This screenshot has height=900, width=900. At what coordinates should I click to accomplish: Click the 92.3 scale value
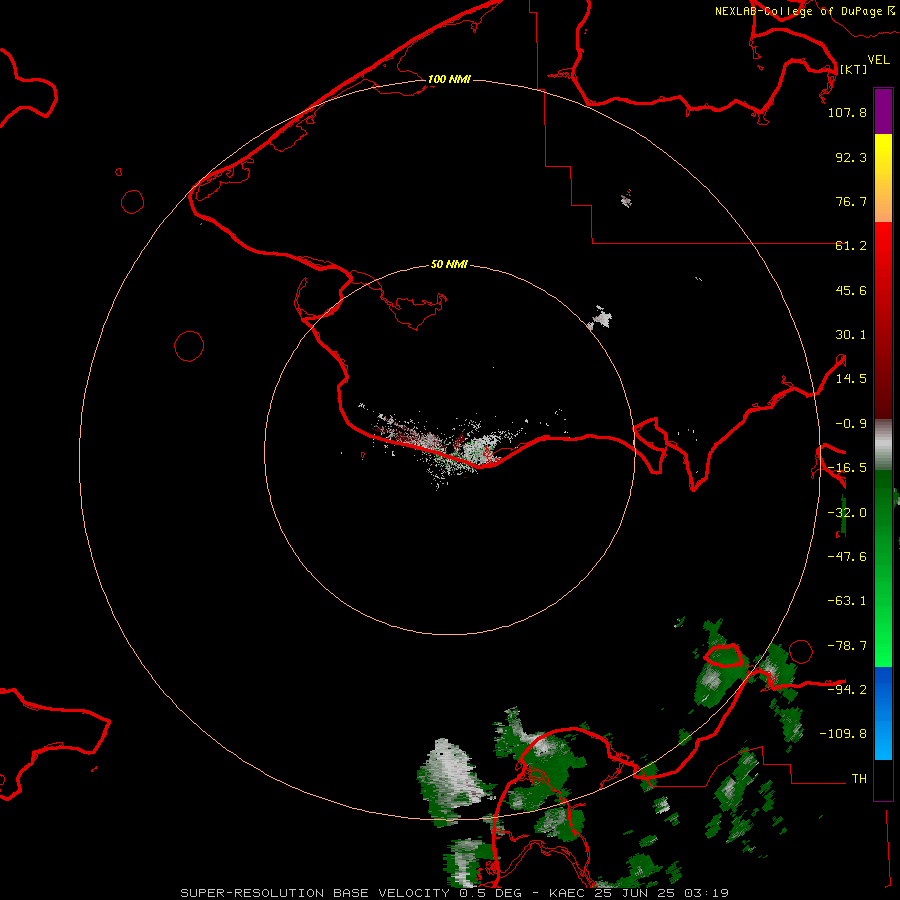pyautogui.click(x=851, y=157)
